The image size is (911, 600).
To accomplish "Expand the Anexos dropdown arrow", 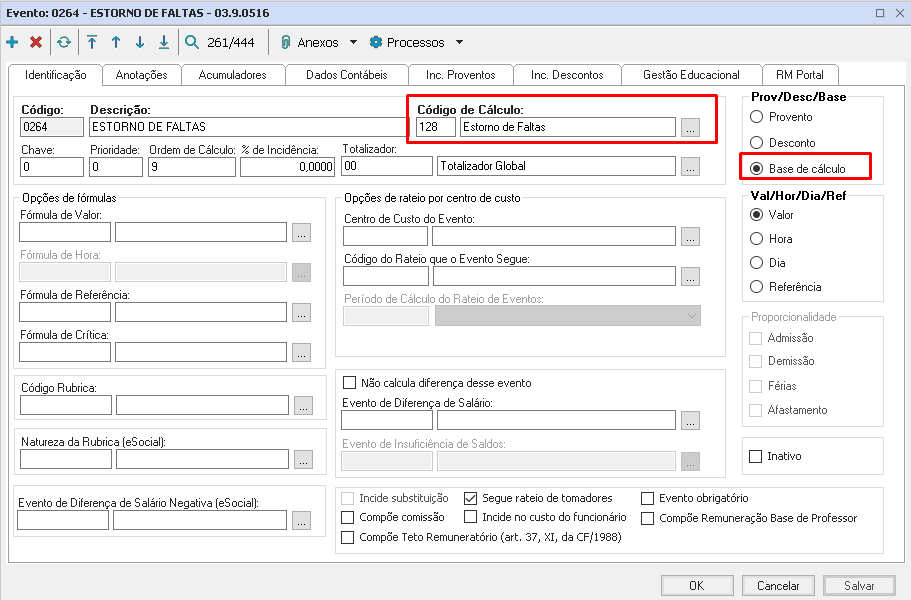I will pos(353,42).
